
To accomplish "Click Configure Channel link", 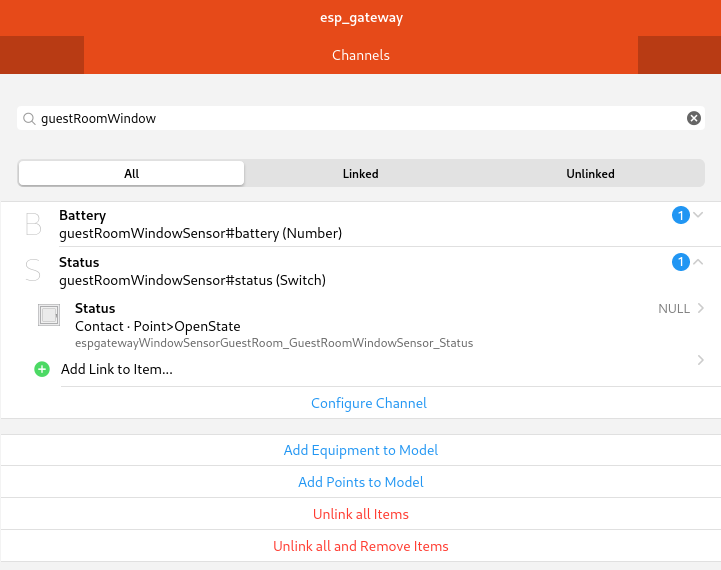I will tap(369, 403).
